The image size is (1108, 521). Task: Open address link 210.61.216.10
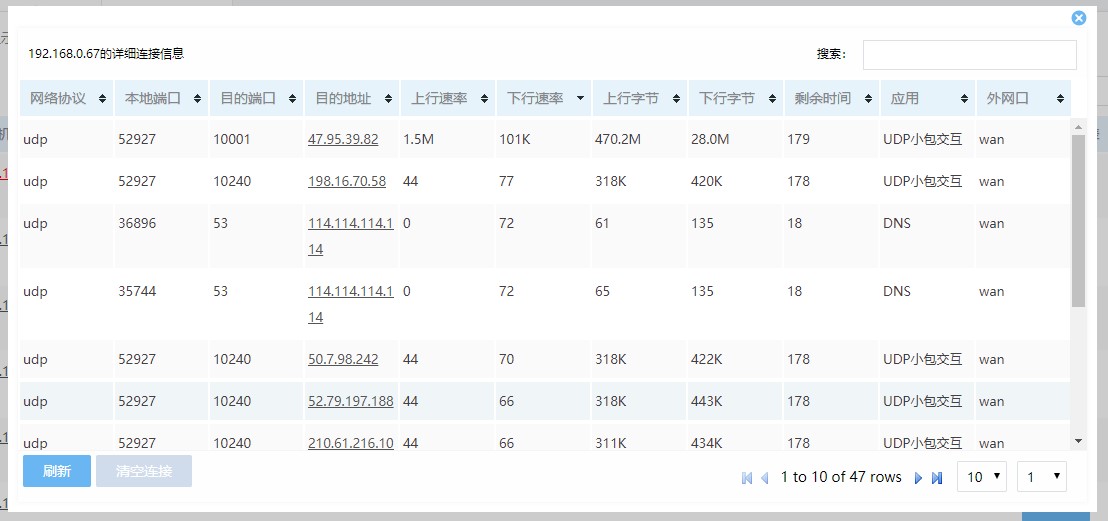[x=350, y=443]
